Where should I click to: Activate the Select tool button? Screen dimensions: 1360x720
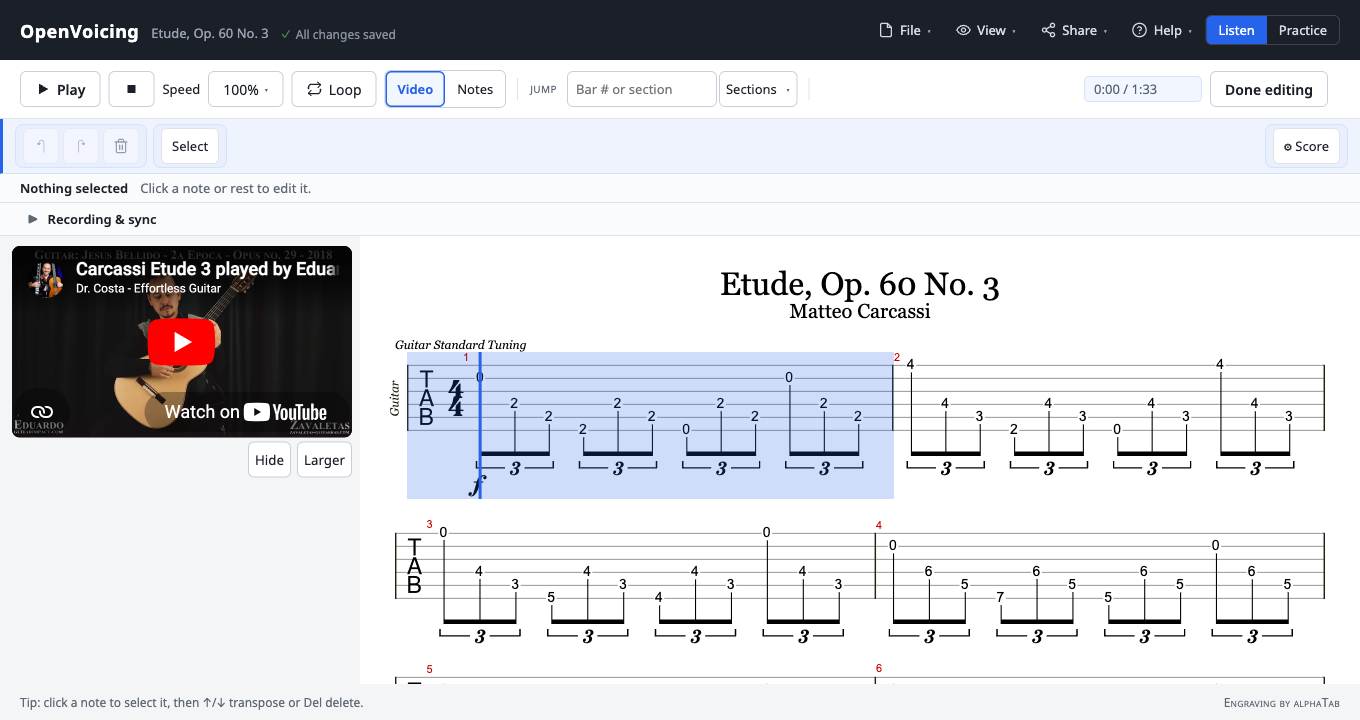pos(190,146)
